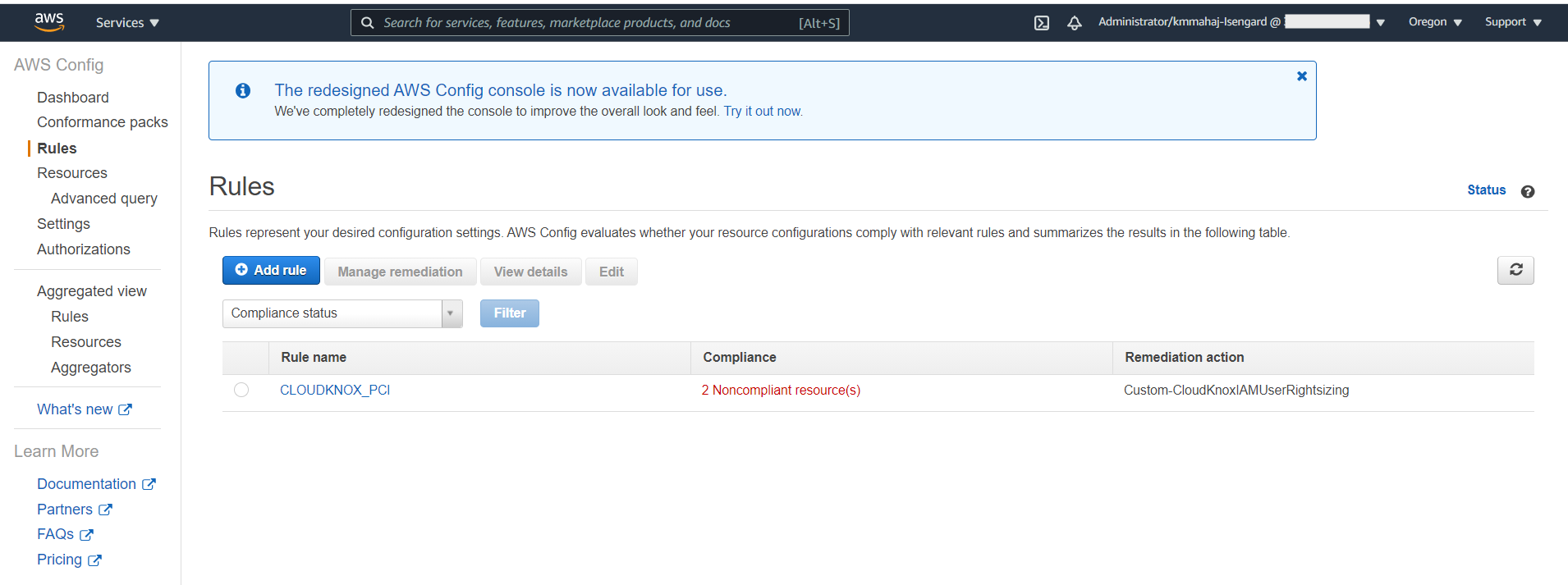Viewport: 1568px width, 585px height.
Task: Open Aggregated view in sidebar
Action: [91, 291]
